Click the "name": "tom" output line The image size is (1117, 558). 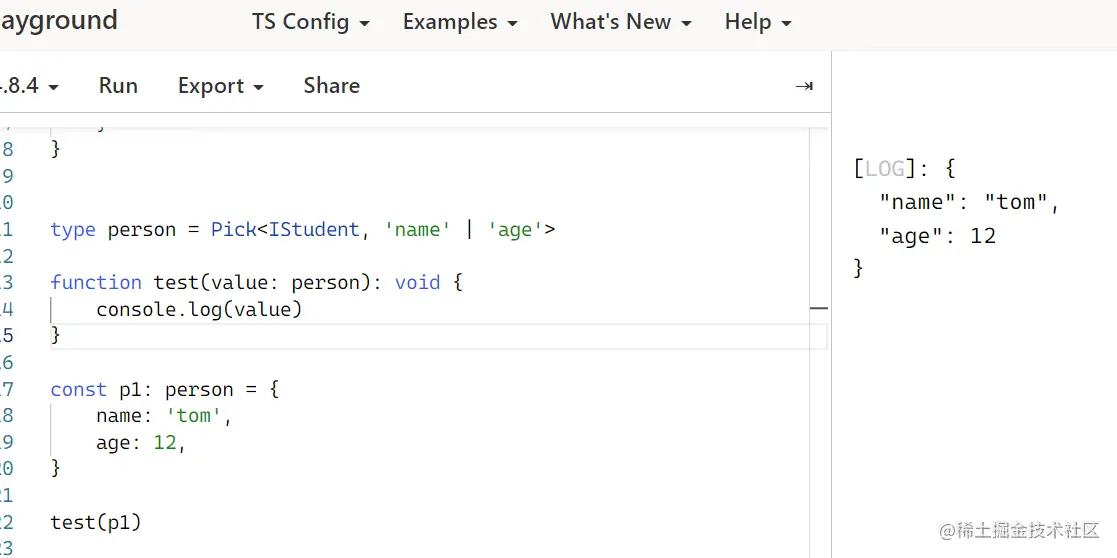[x=970, y=202]
